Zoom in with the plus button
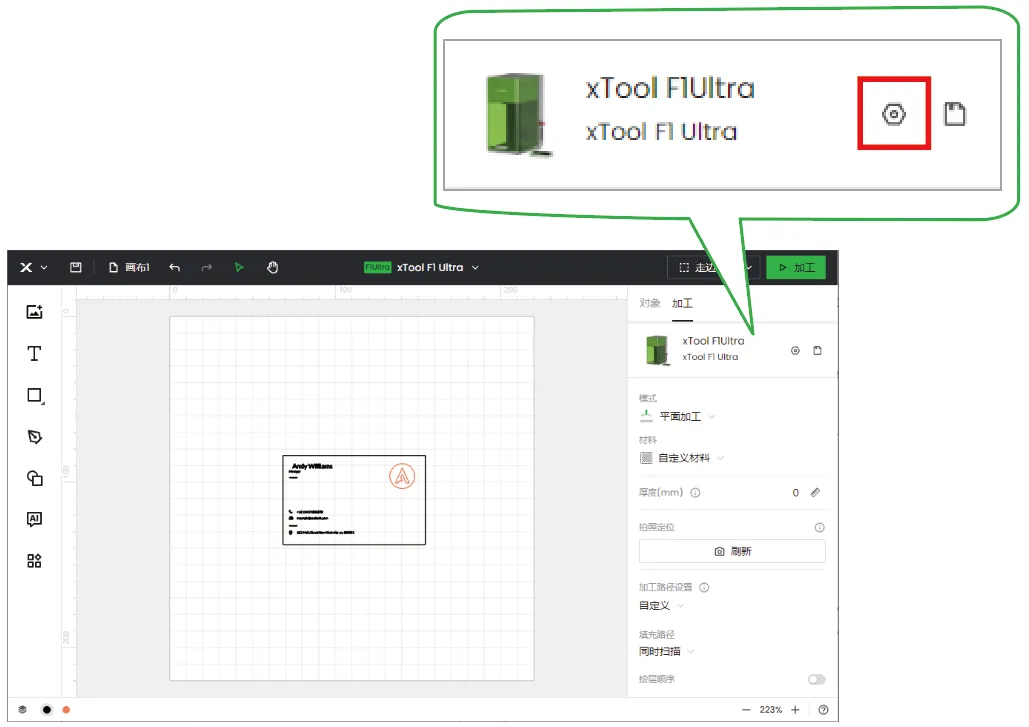The width and height of the screenshot is (1029, 727). click(x=795, y=709)
